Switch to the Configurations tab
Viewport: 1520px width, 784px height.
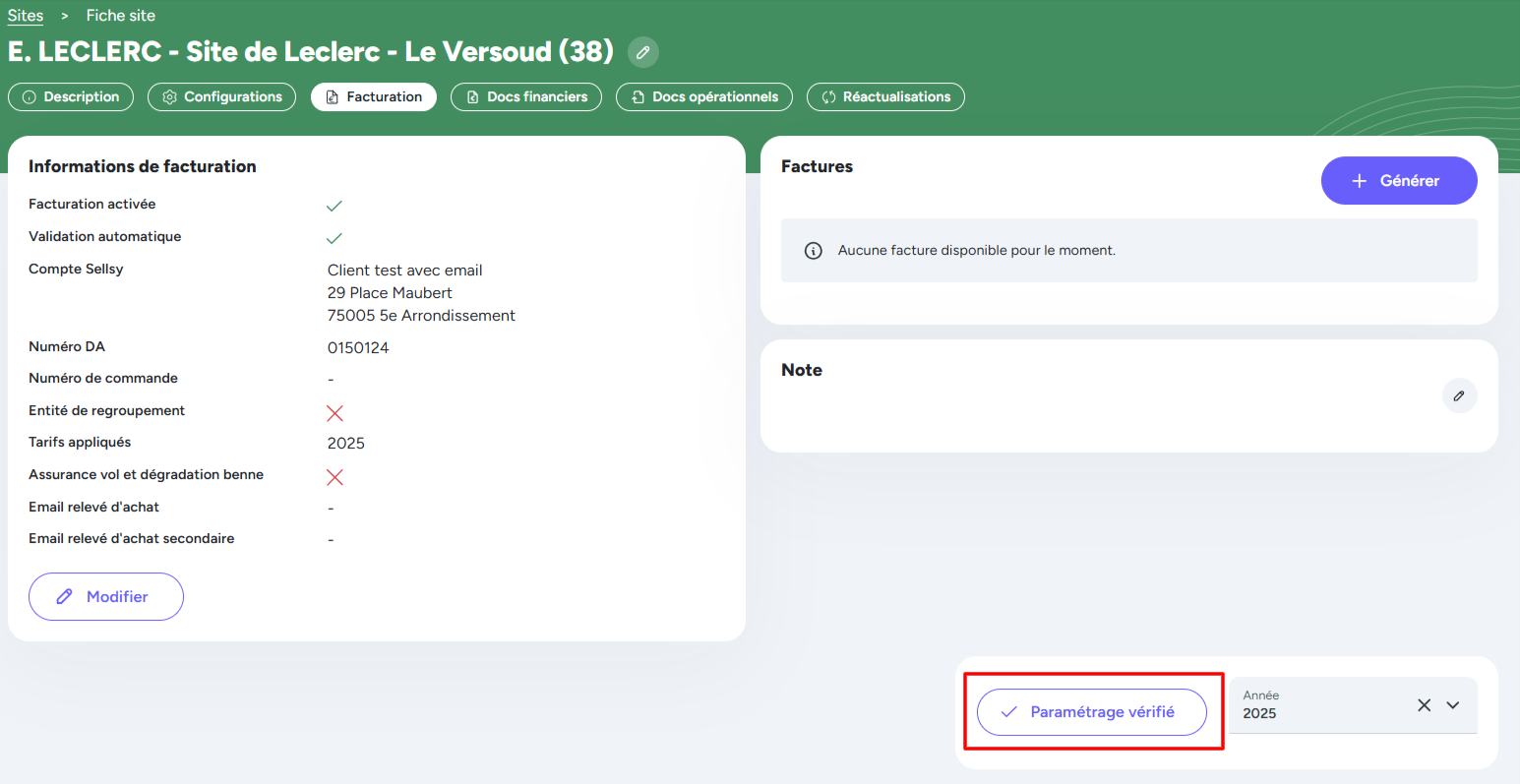click(x=221, y=97)
